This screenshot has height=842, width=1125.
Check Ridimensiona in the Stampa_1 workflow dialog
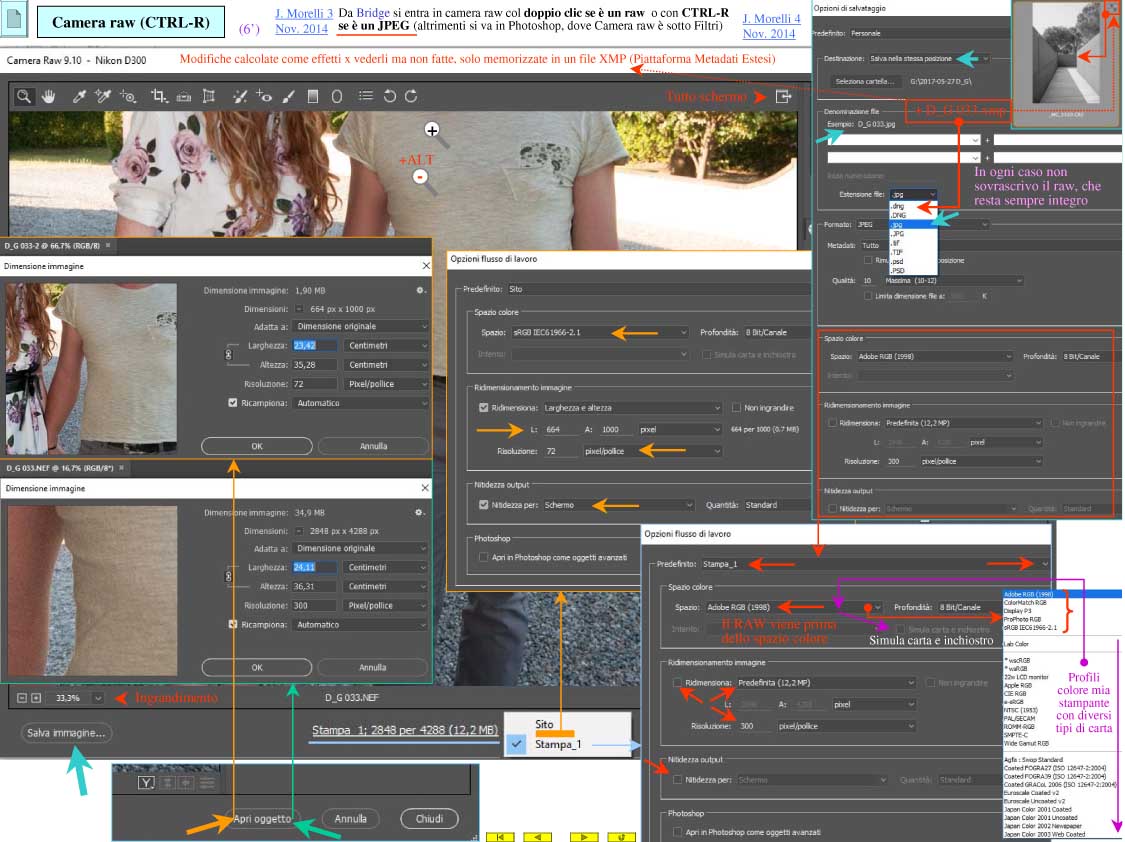coord(677,683)
